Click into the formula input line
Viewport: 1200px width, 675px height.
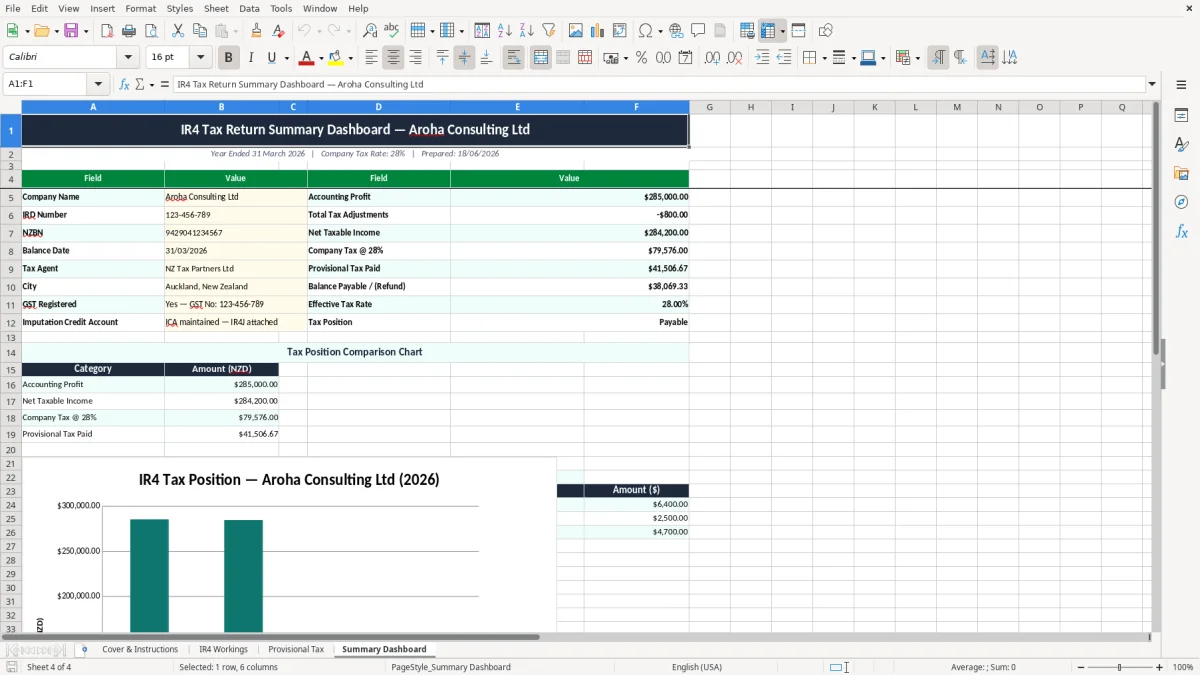[x=658, y=84]
